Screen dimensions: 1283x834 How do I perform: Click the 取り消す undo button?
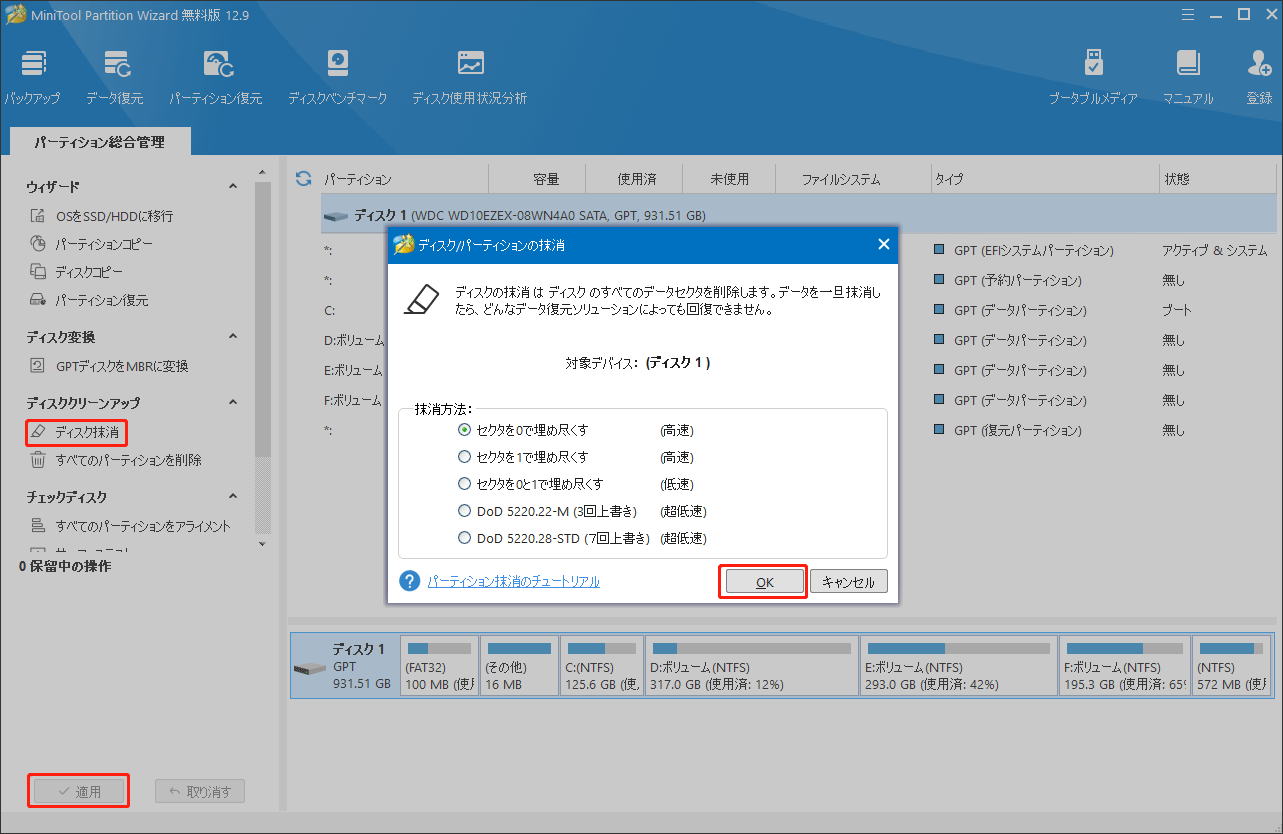point(200,791)
